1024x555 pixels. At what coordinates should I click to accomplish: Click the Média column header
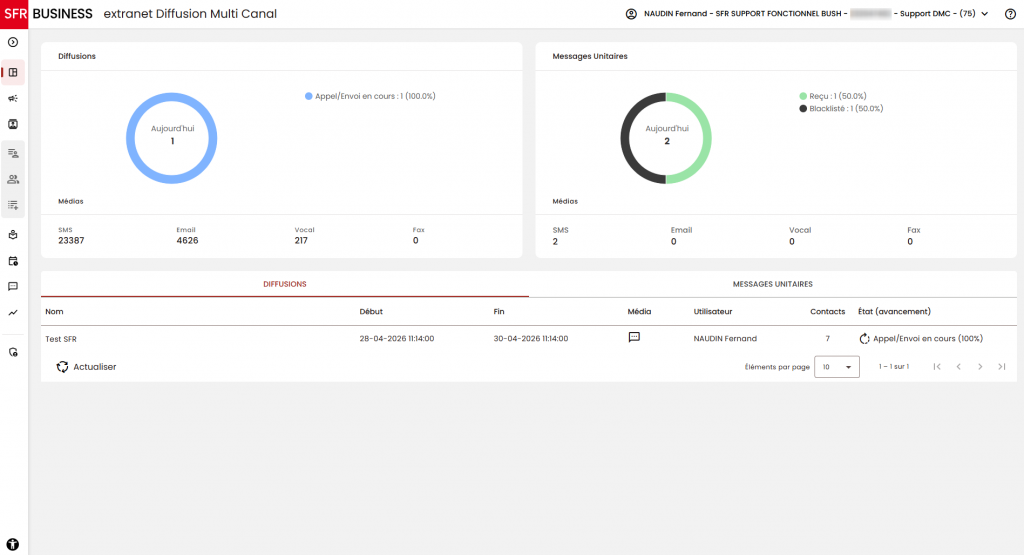[x=639, y=311]
